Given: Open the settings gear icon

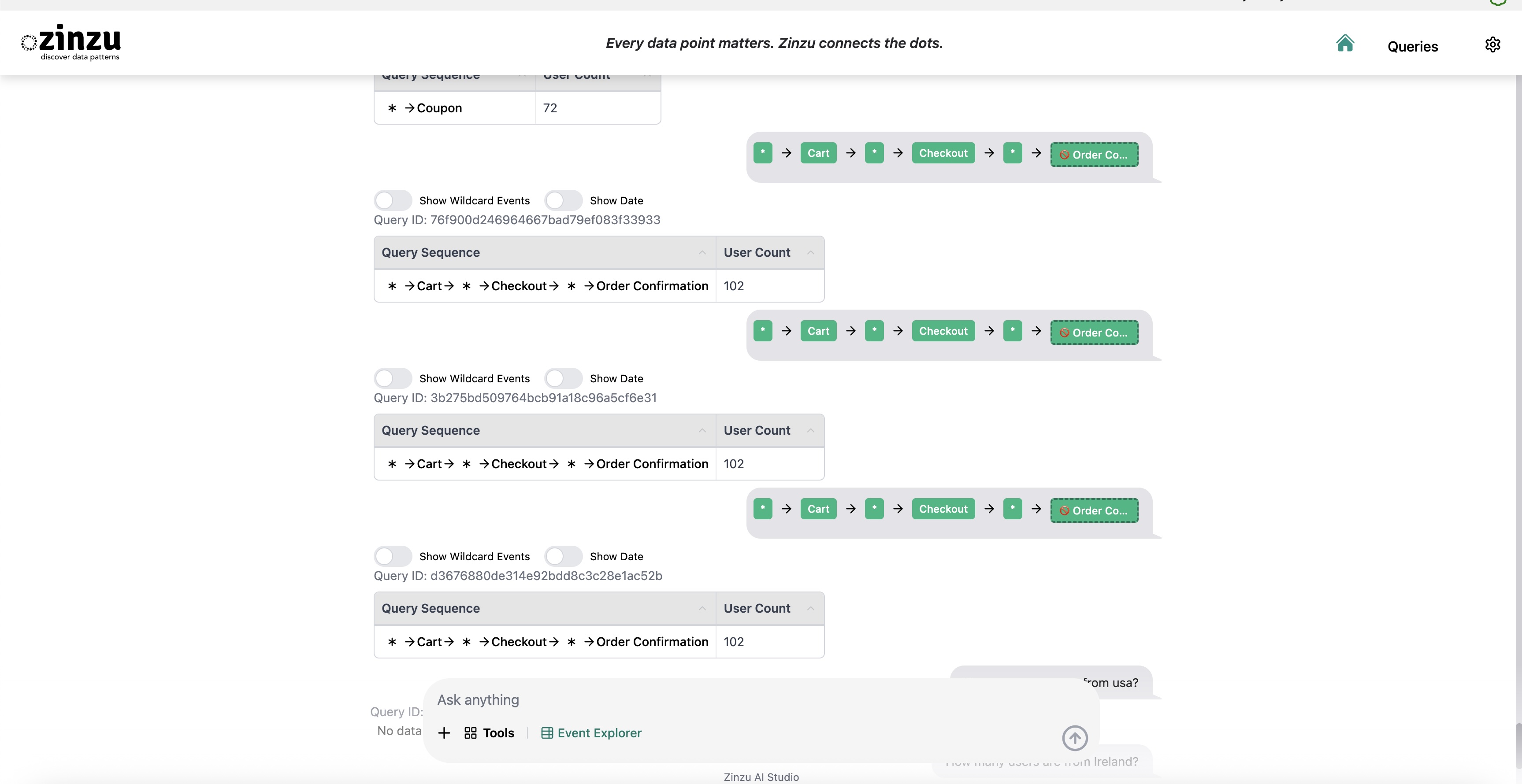Looking at the screenshot, I should tap(1492, 45).
